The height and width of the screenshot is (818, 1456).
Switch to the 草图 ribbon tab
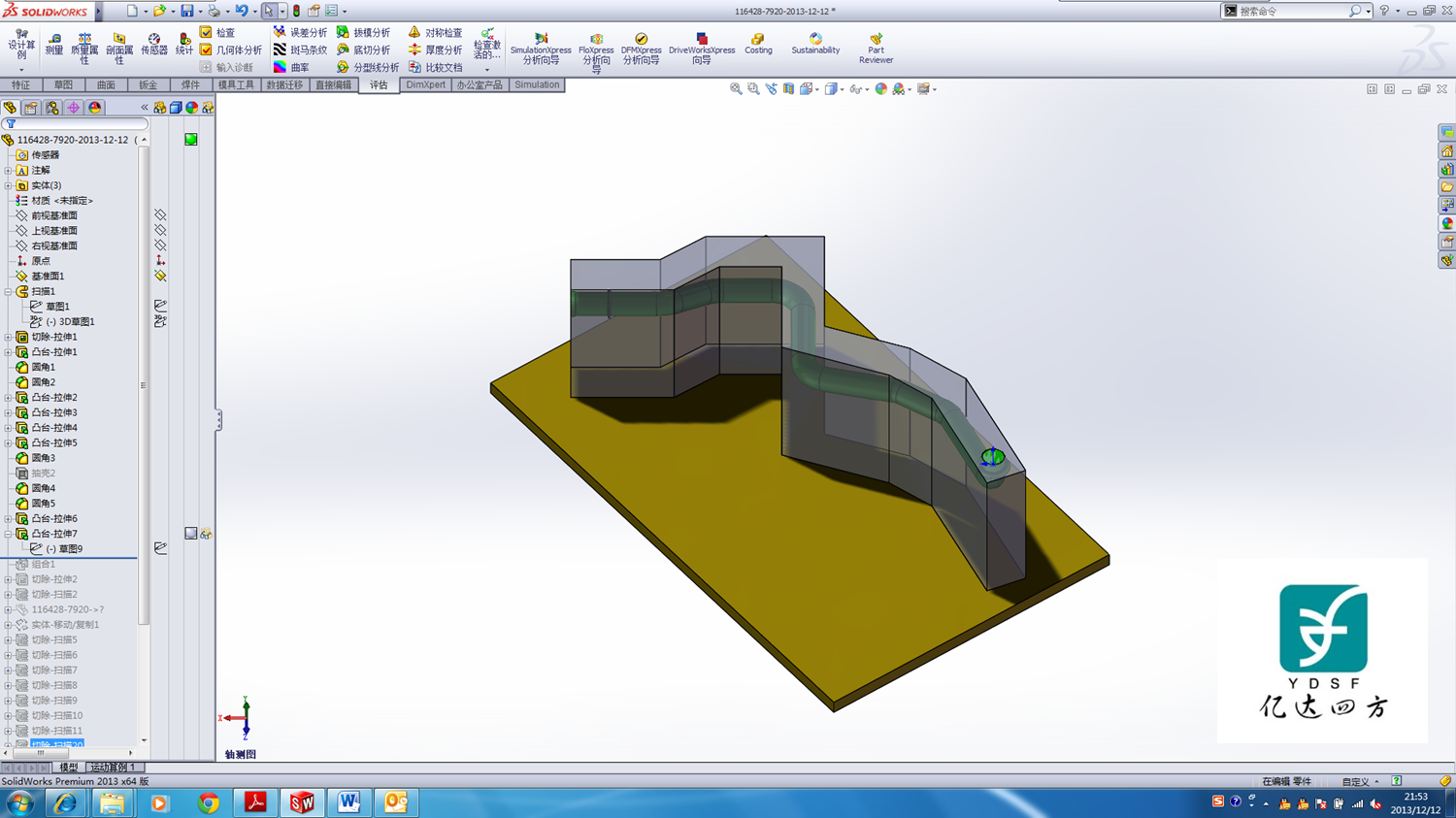(x=63, y=85)
